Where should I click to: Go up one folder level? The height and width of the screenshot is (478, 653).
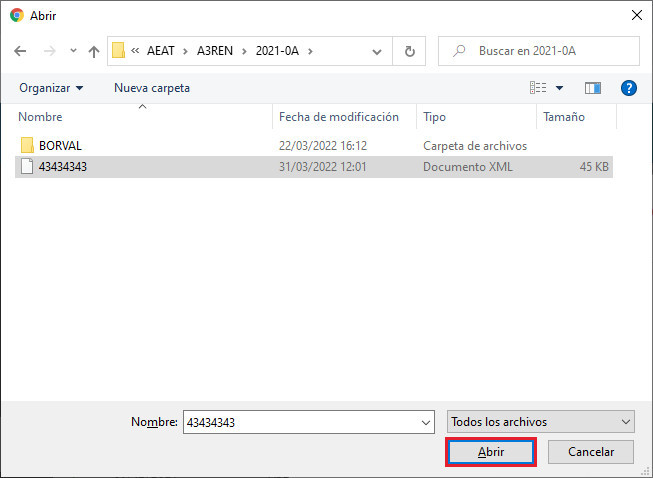tap(94, 51)
